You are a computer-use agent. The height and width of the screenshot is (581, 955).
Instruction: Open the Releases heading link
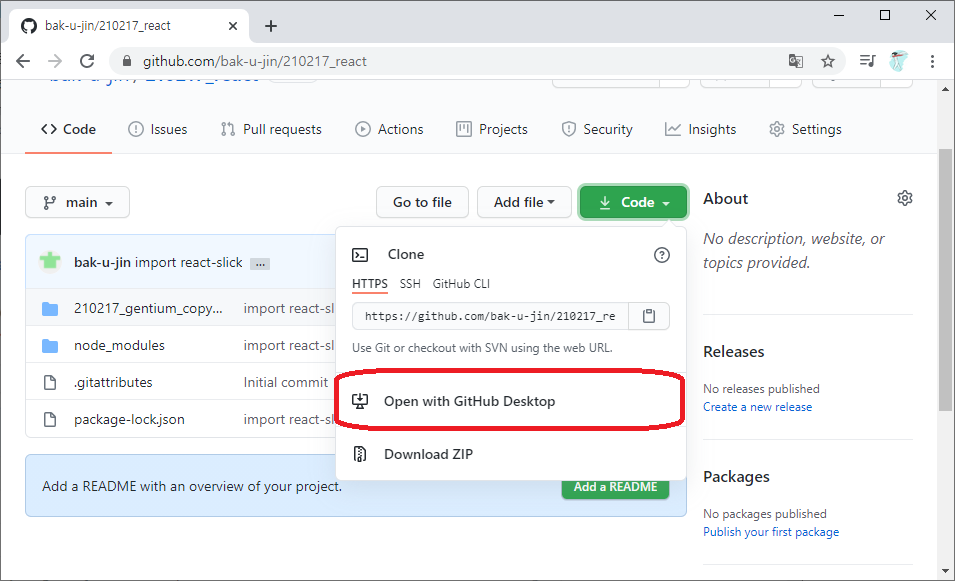pyautogui.click(x=734, y=352)
